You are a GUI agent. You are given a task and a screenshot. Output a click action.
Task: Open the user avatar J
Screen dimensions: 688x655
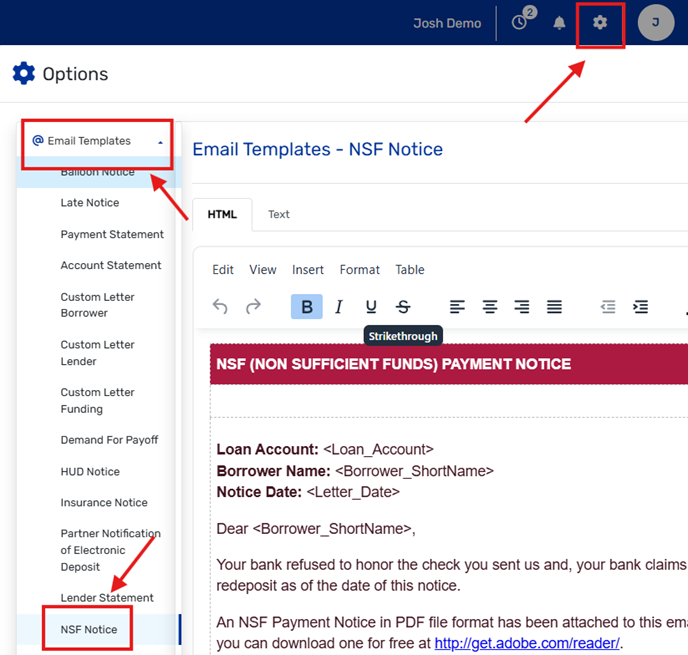[x=656, y=22]
